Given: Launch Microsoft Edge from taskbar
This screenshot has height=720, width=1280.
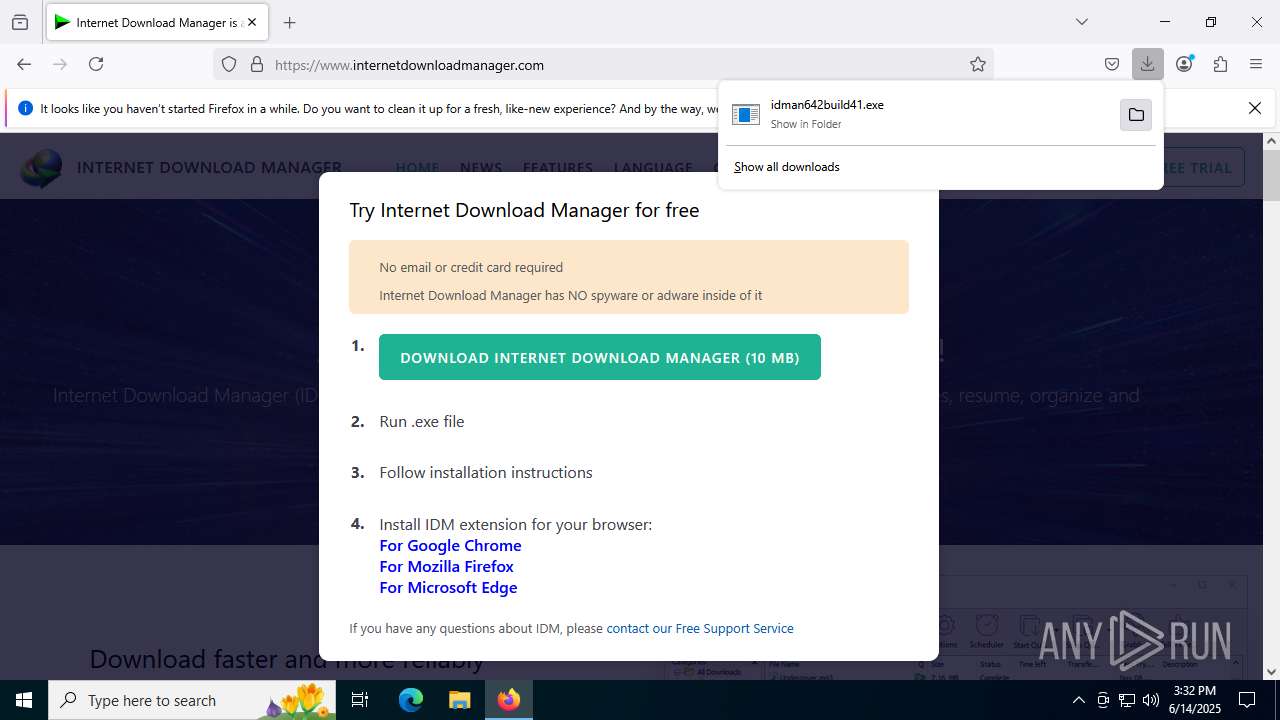Looking at the screenshot, I should click(411, 700).
